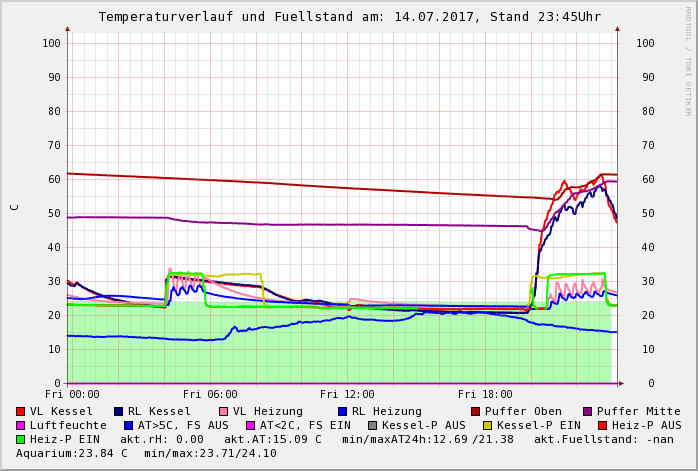Click the green Heiz-P EIN legend swatch
The width and height of the screenshot is (698, 471).
pyautogui.click(x=21, y=440)
